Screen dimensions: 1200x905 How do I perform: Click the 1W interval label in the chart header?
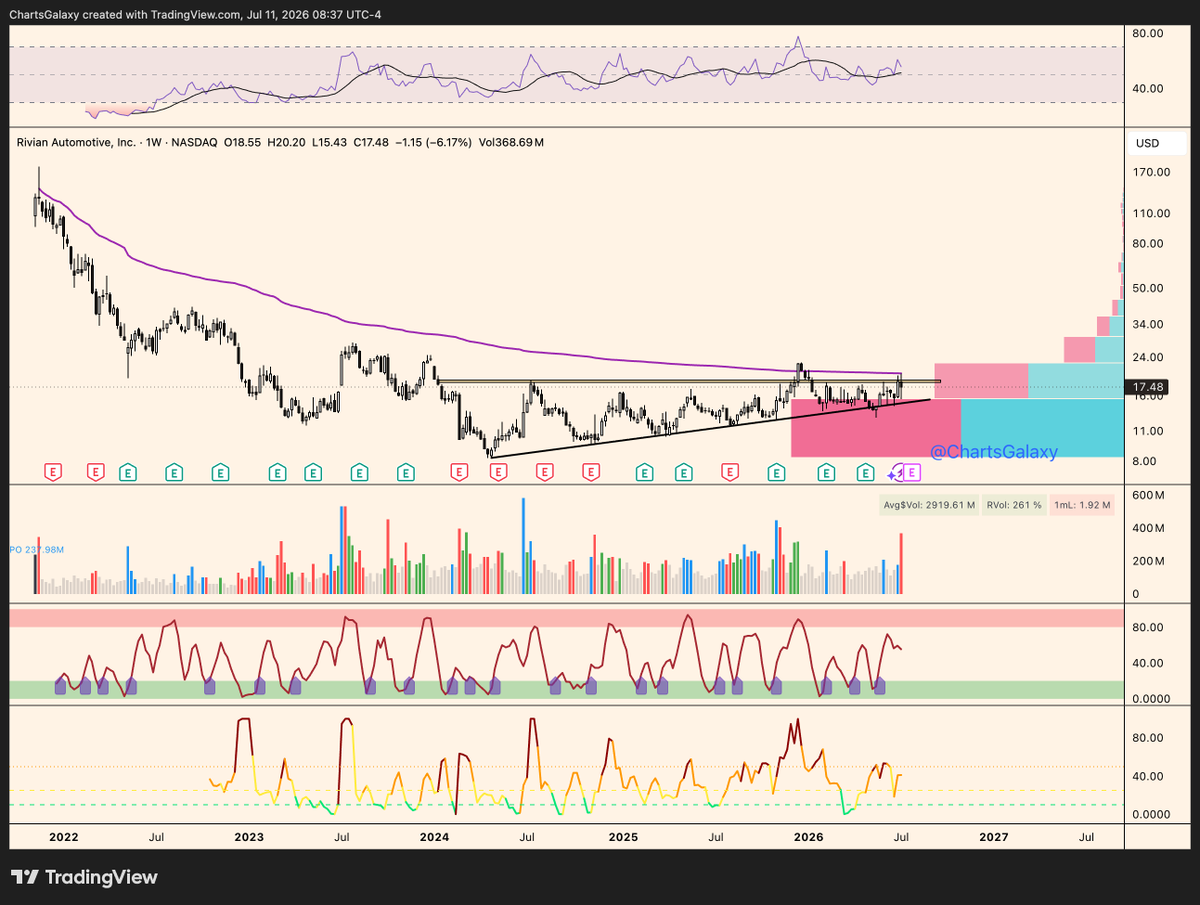tap(155, 143)
